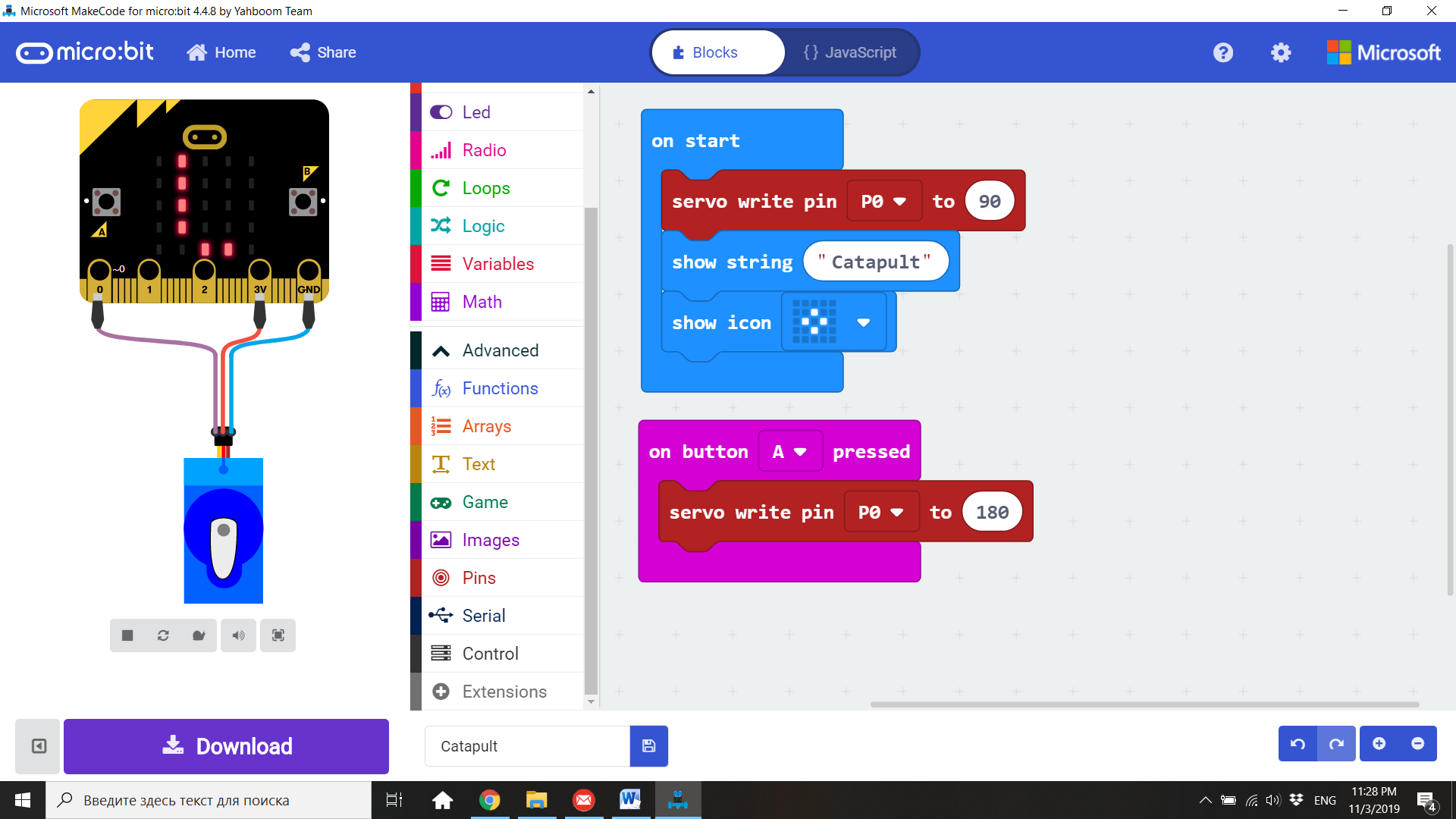Open the Functions block category
This screenshot has width=1456, height=819.
click(x=497, y=388)
